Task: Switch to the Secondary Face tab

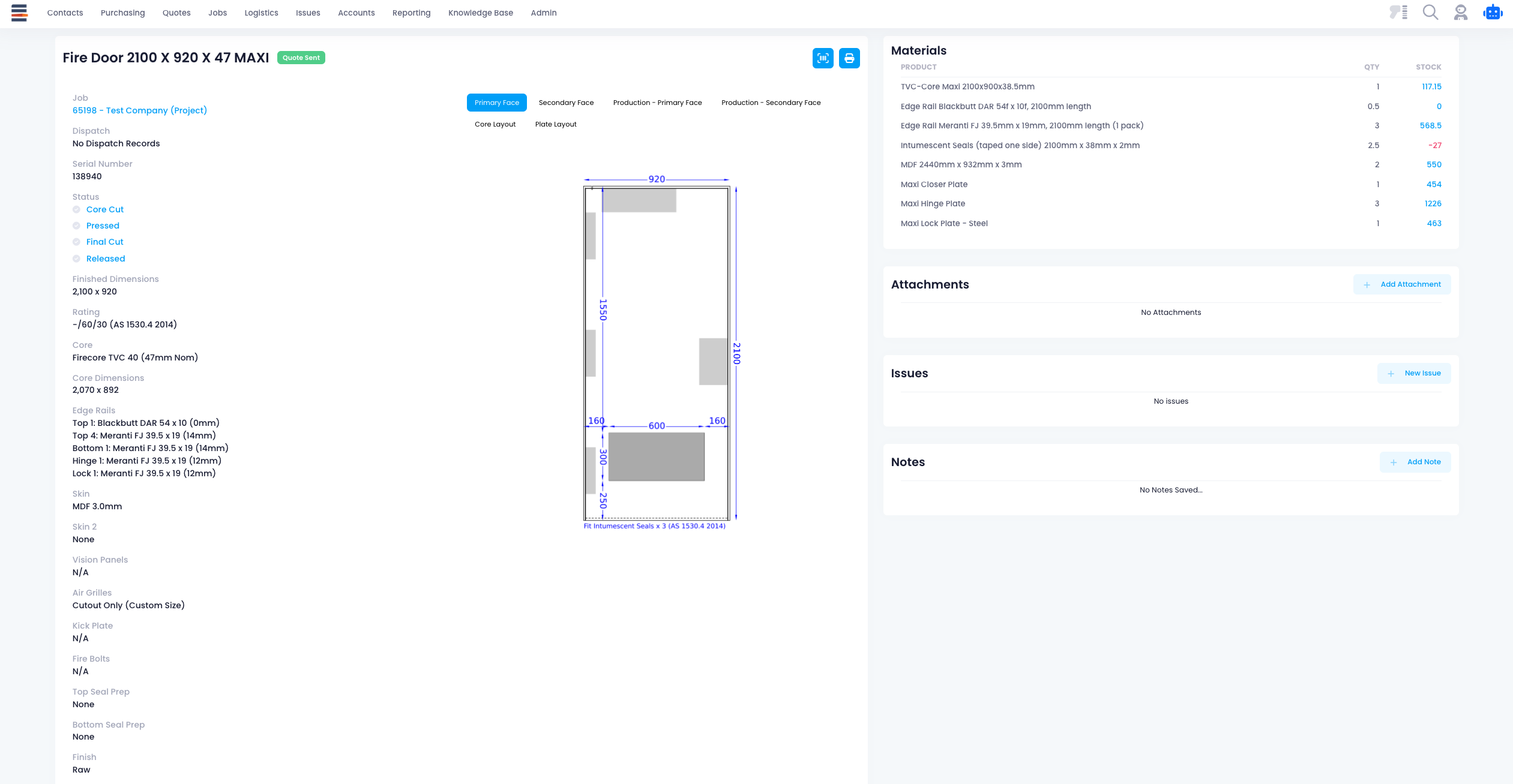Action: click(x=566, y=103)
